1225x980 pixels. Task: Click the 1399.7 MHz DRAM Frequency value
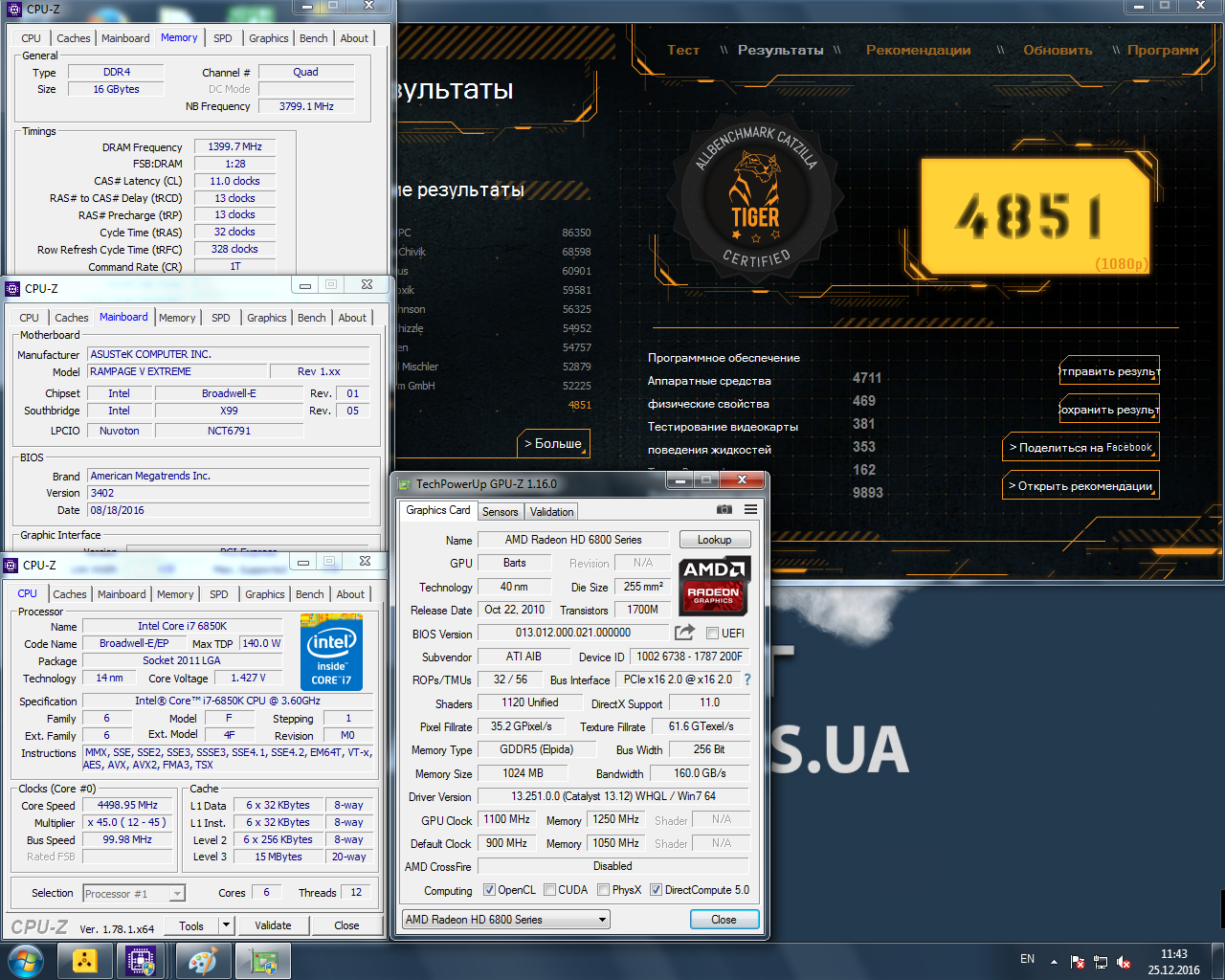tap(235, 146)
